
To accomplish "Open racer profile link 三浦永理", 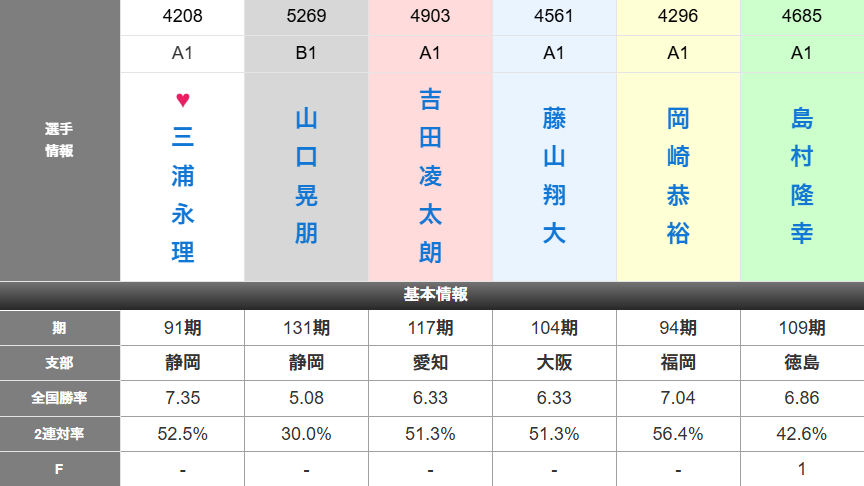I will coord(182,195).
